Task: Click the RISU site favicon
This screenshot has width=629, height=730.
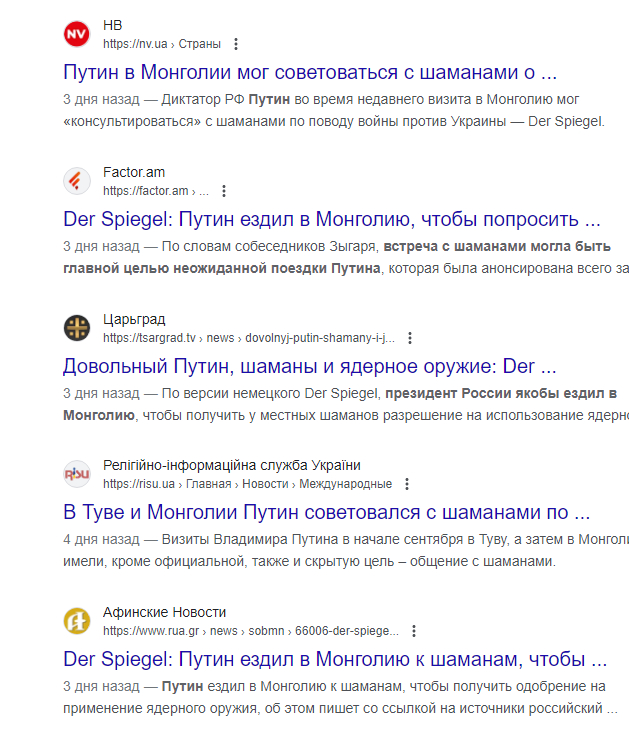Action: pos(77,474)
